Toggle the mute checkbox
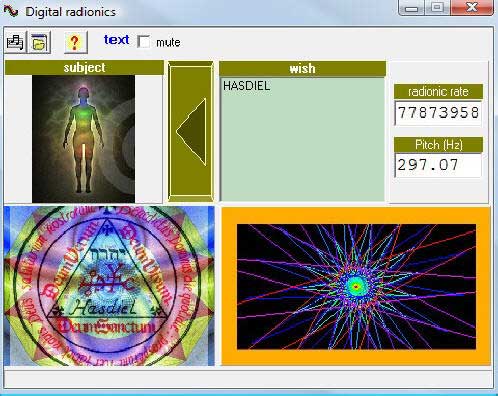 (144, 42)
